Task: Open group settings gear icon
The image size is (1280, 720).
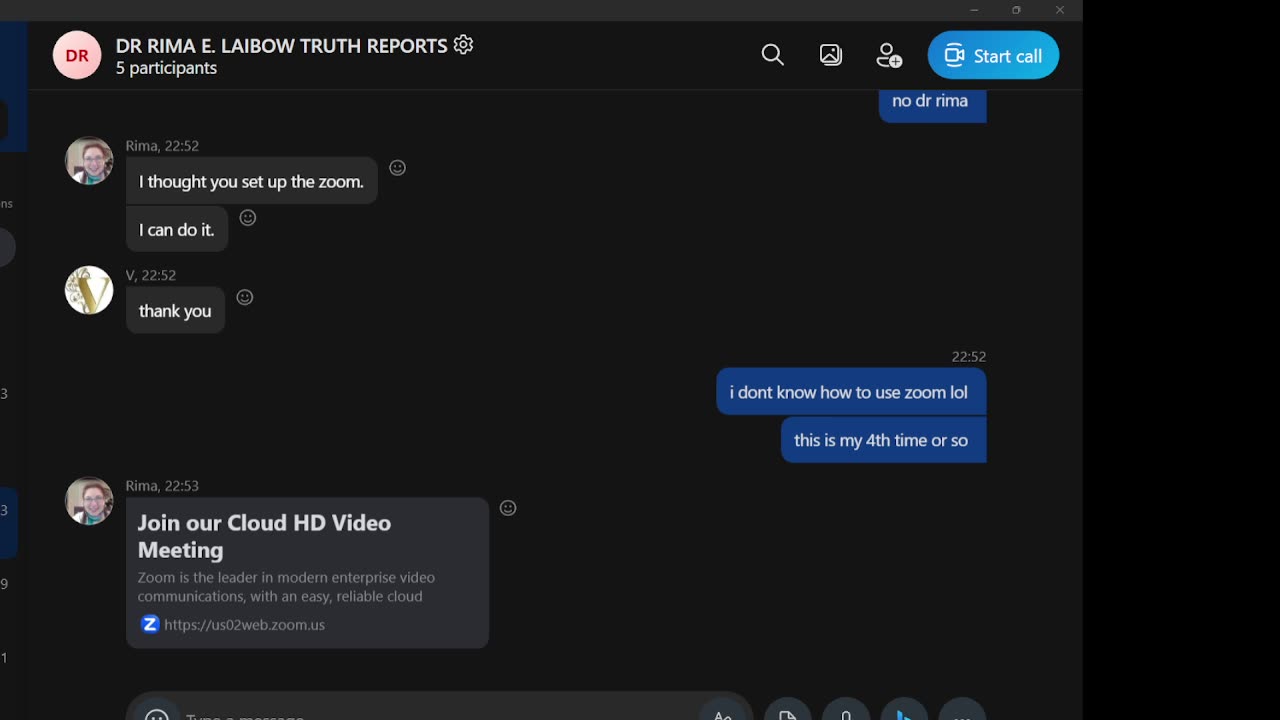Action: coord(463,45)
